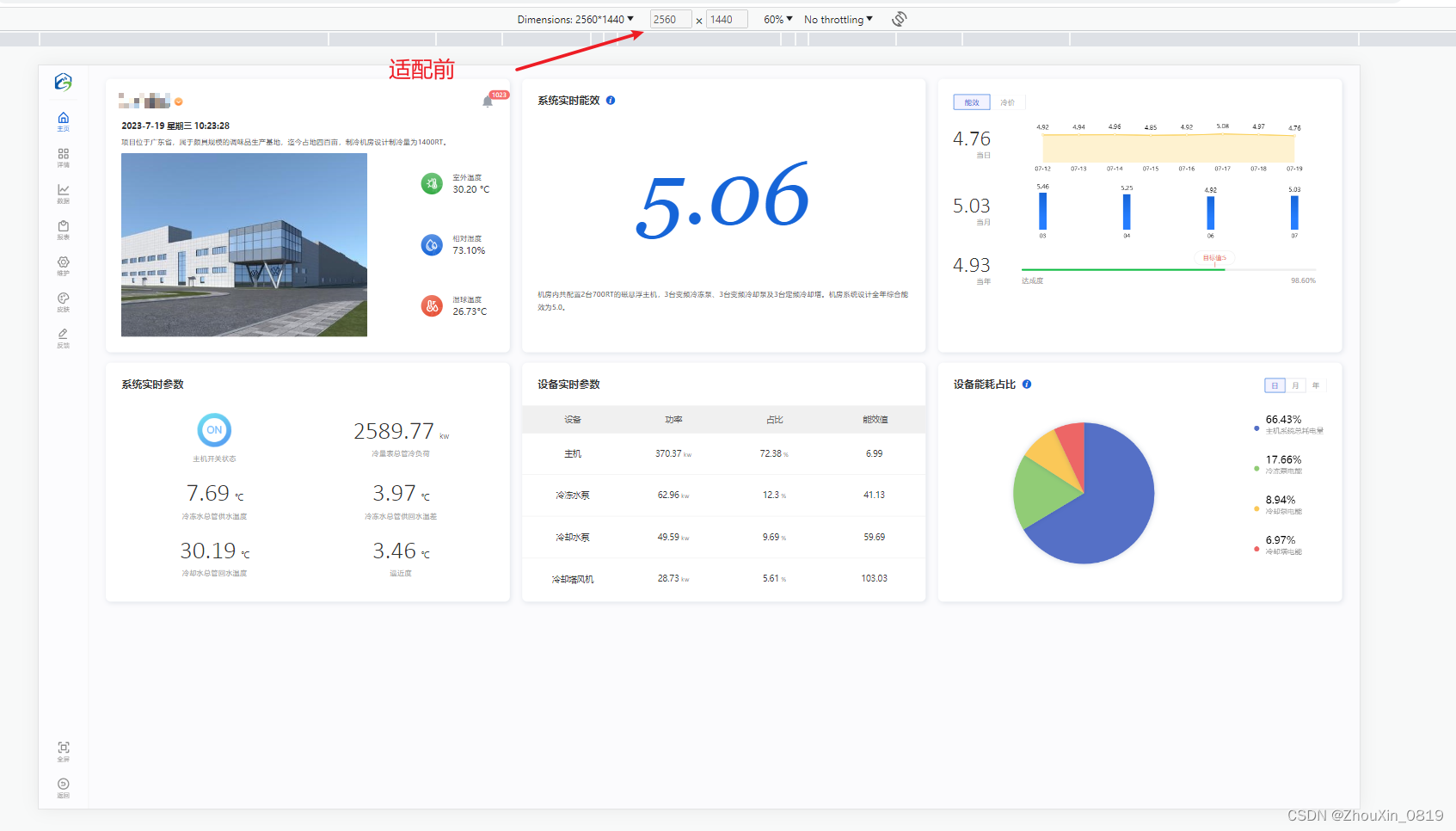Click the height input showing 1440
The width and height of the screenshot is (1456, 831).
(727, 19)
